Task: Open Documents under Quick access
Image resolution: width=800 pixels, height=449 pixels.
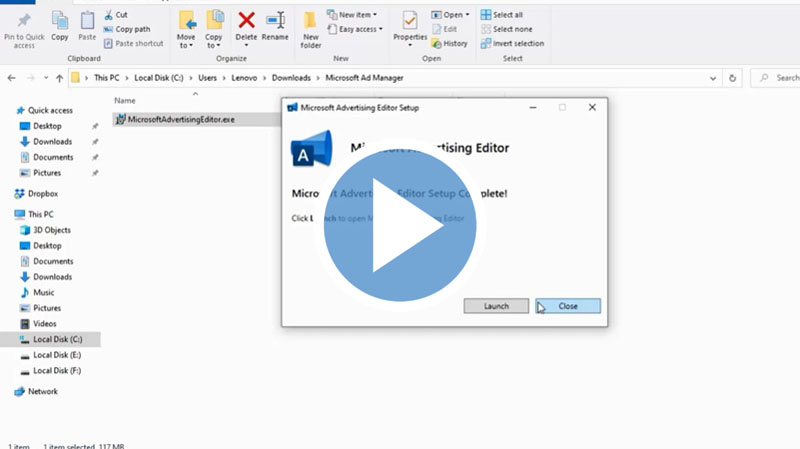Action: coord(46,157)
